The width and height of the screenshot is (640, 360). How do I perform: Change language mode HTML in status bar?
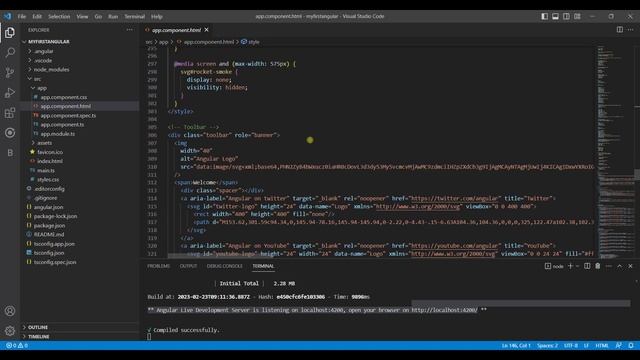tap(602, 345)
